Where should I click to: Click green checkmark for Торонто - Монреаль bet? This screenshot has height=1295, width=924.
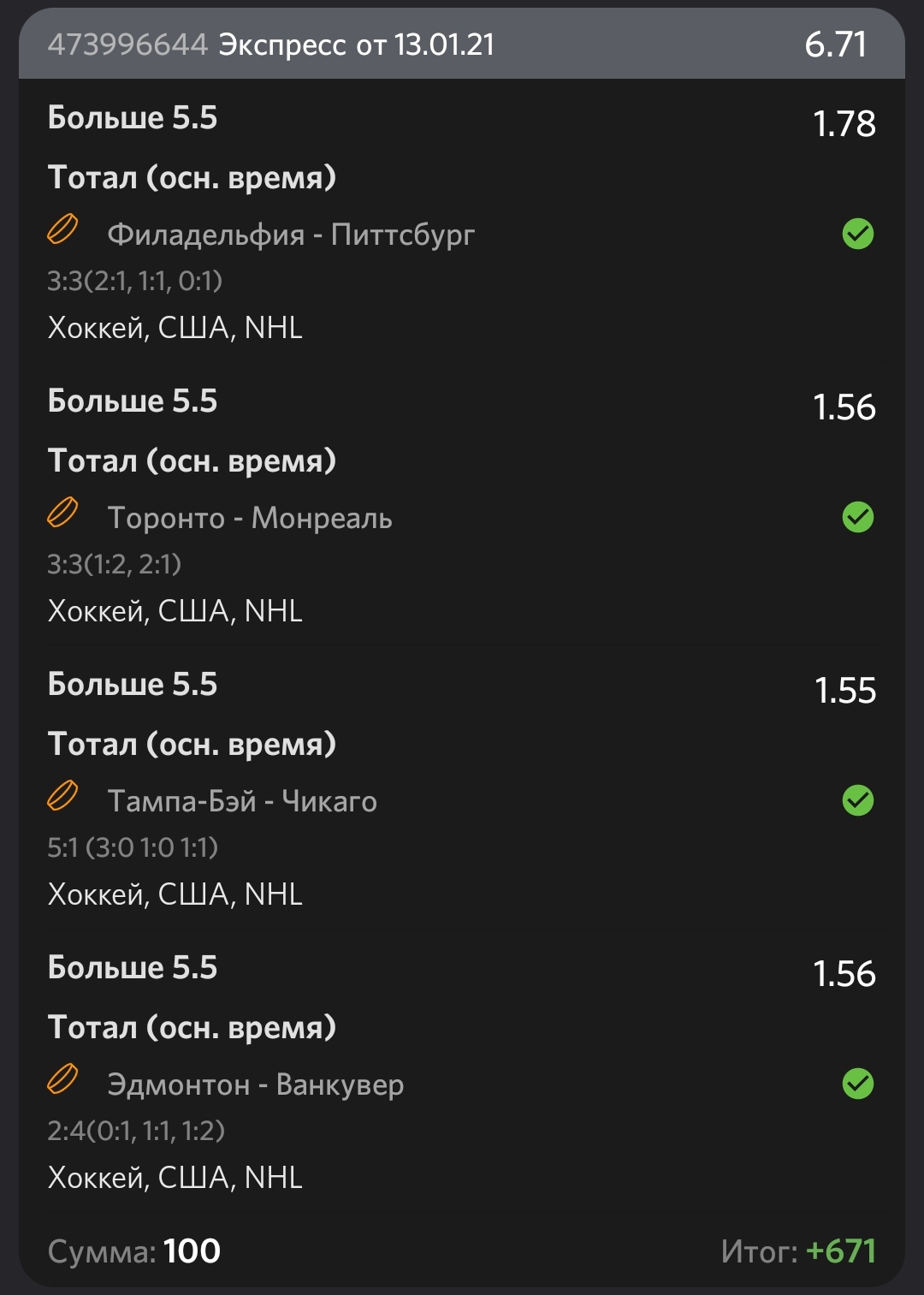coord(857,517)
